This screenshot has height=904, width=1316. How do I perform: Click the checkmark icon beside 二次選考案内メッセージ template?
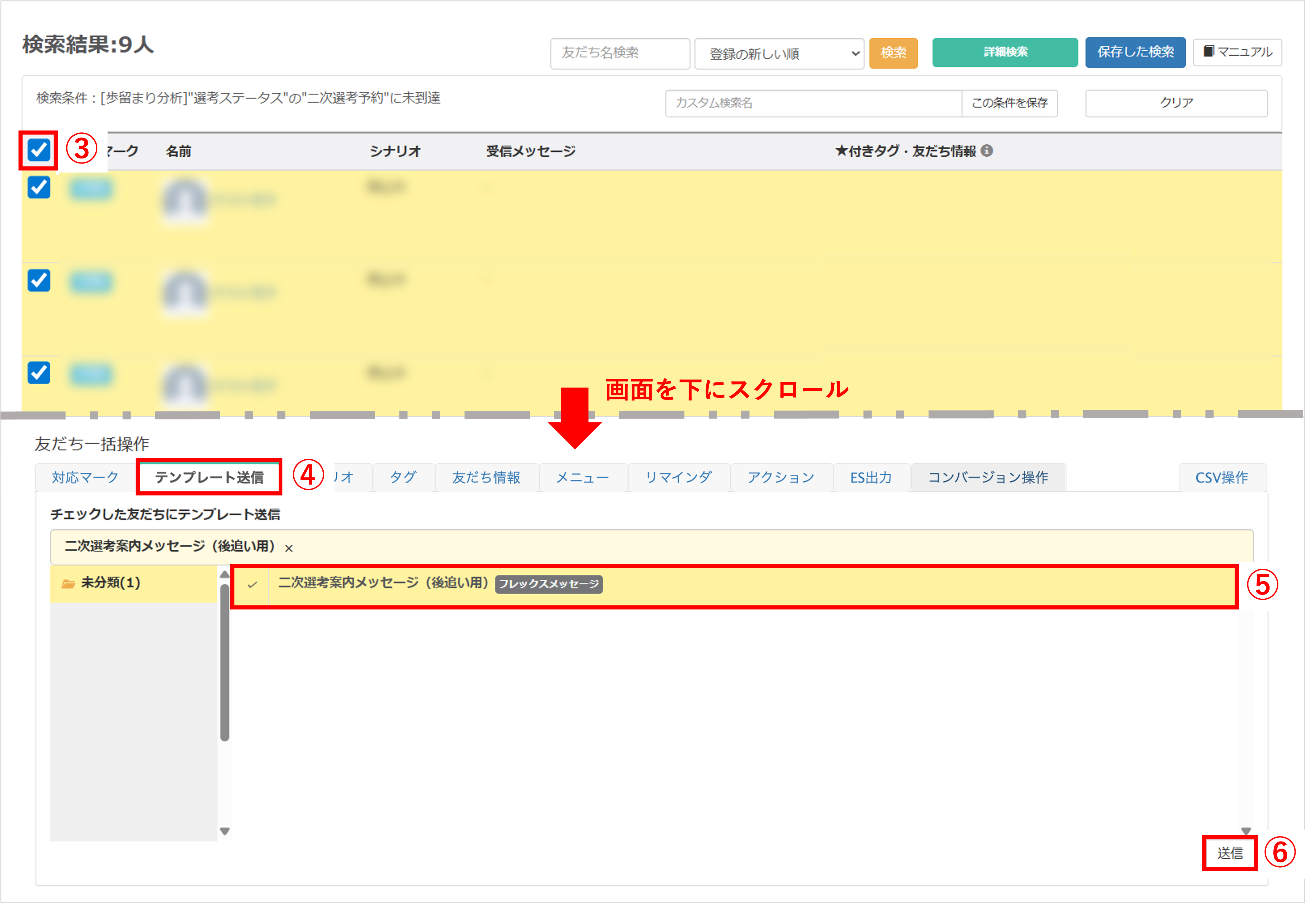(252, 584)
